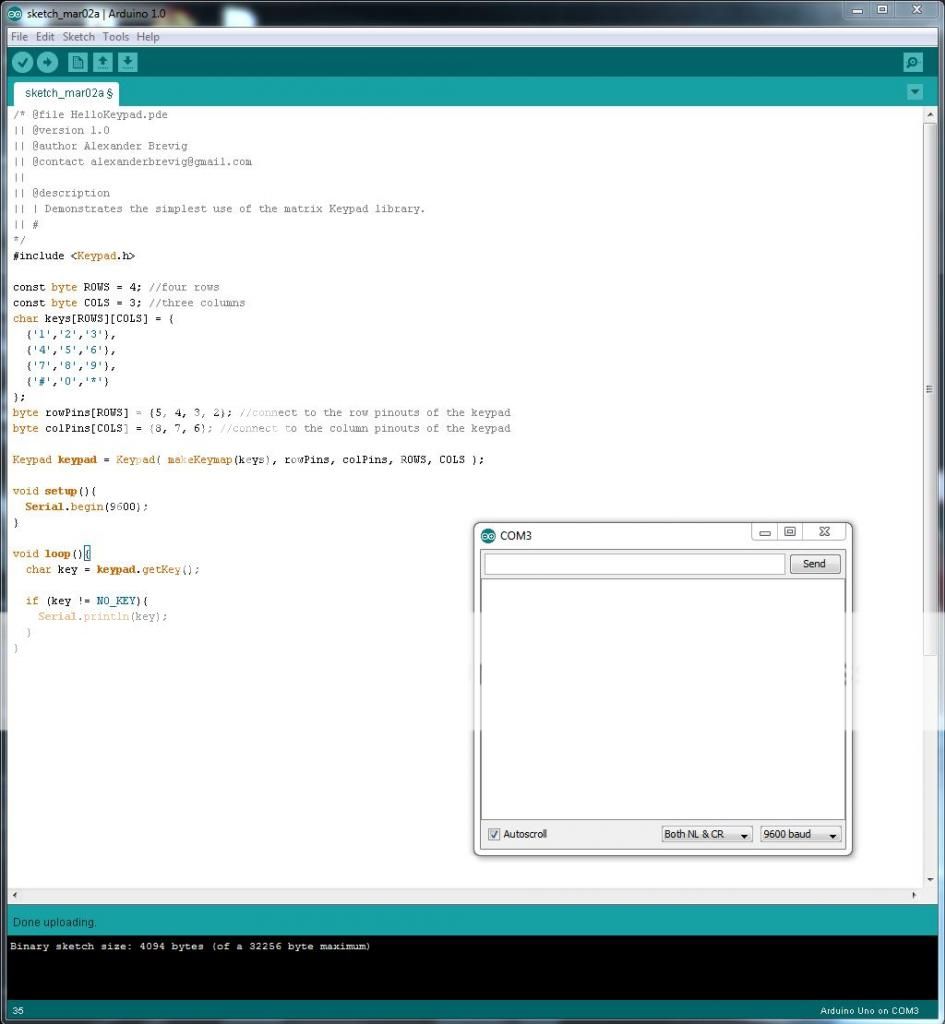Click the Verify sketch checkmark icon
Image resolution: width=945 pixels, height=1024 pixels.
[22, 62]
